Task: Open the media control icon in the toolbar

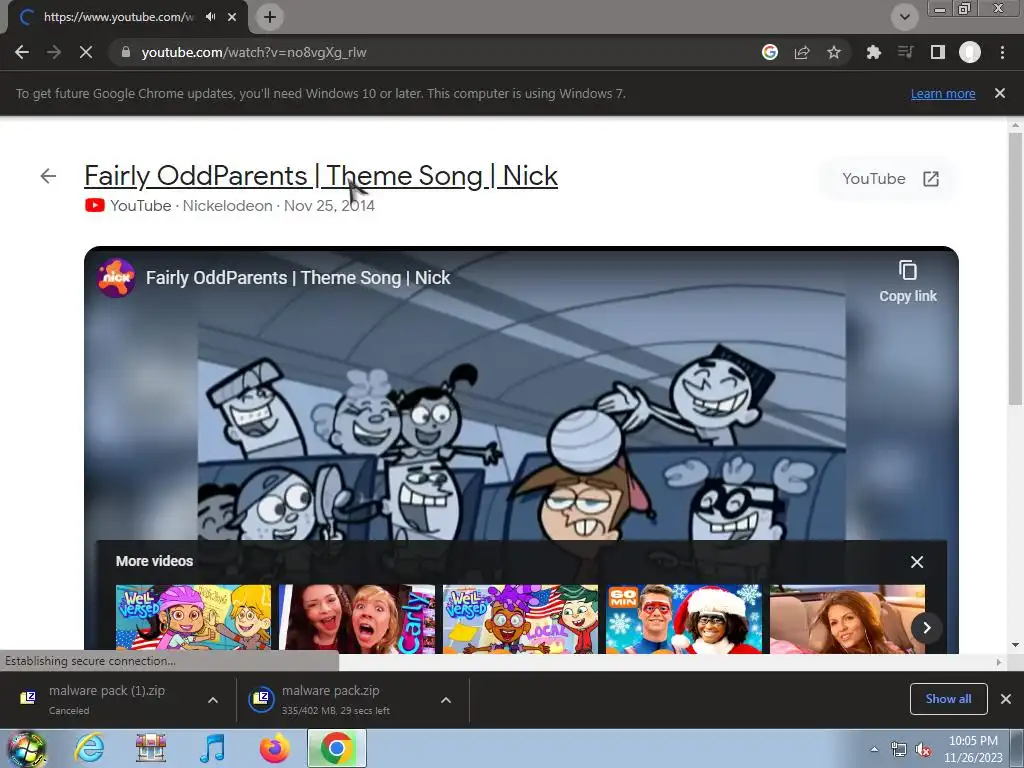Action: (x=905, y=52)
